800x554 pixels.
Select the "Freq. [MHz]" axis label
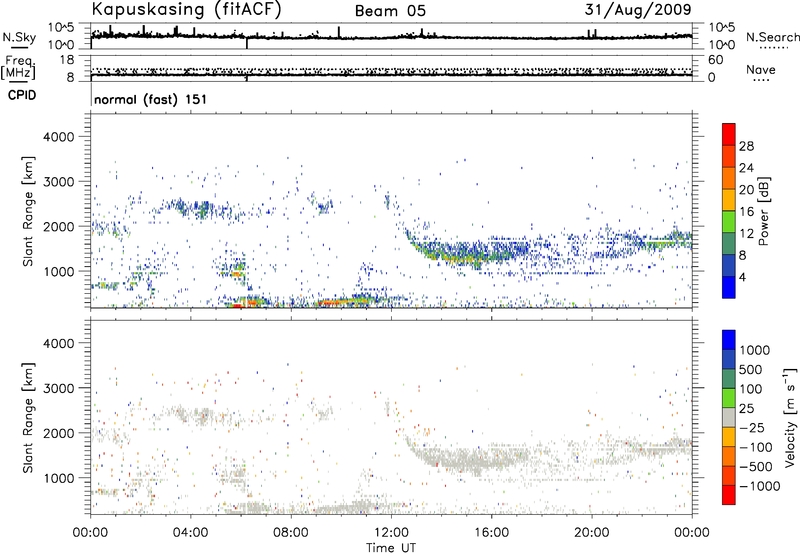[18, 68]
